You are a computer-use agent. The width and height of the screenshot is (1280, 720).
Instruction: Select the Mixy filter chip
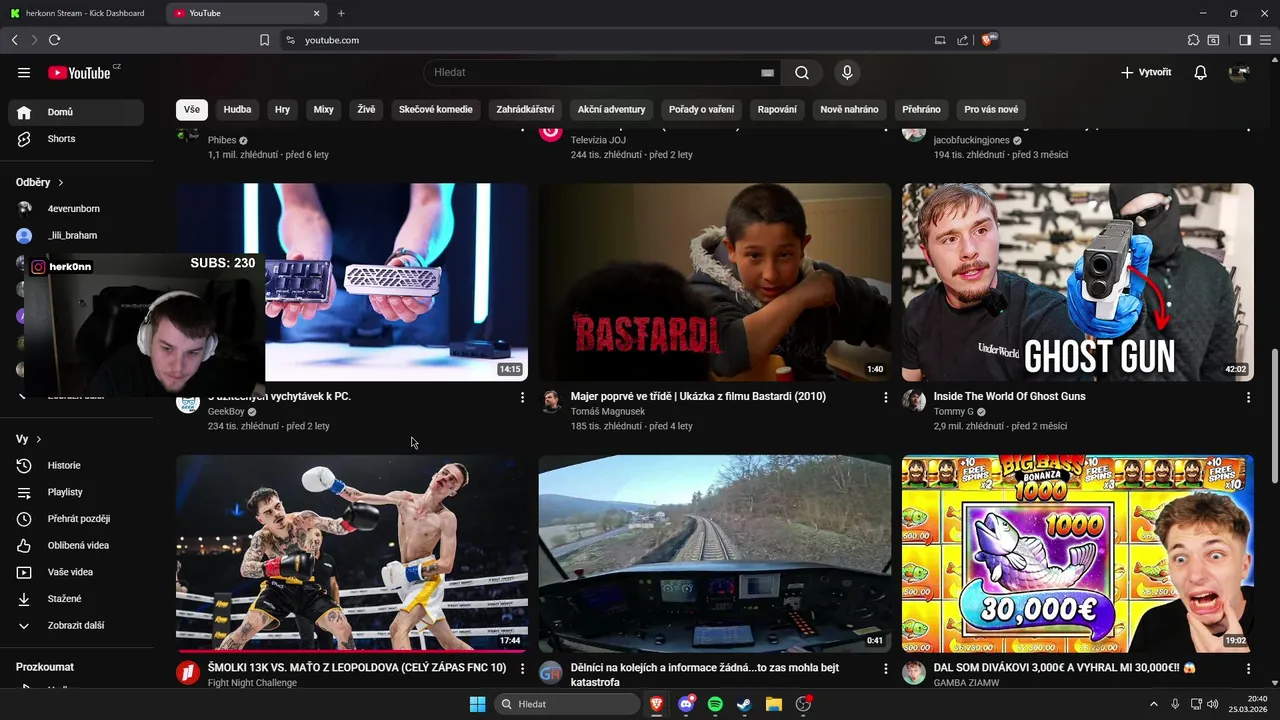tap(323, 109)
